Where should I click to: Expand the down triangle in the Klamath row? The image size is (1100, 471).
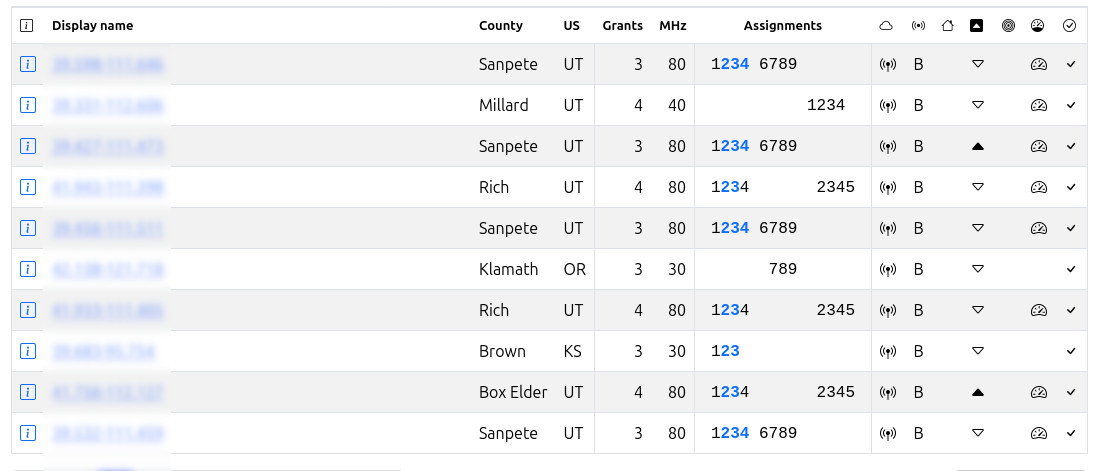pos(978,269)
